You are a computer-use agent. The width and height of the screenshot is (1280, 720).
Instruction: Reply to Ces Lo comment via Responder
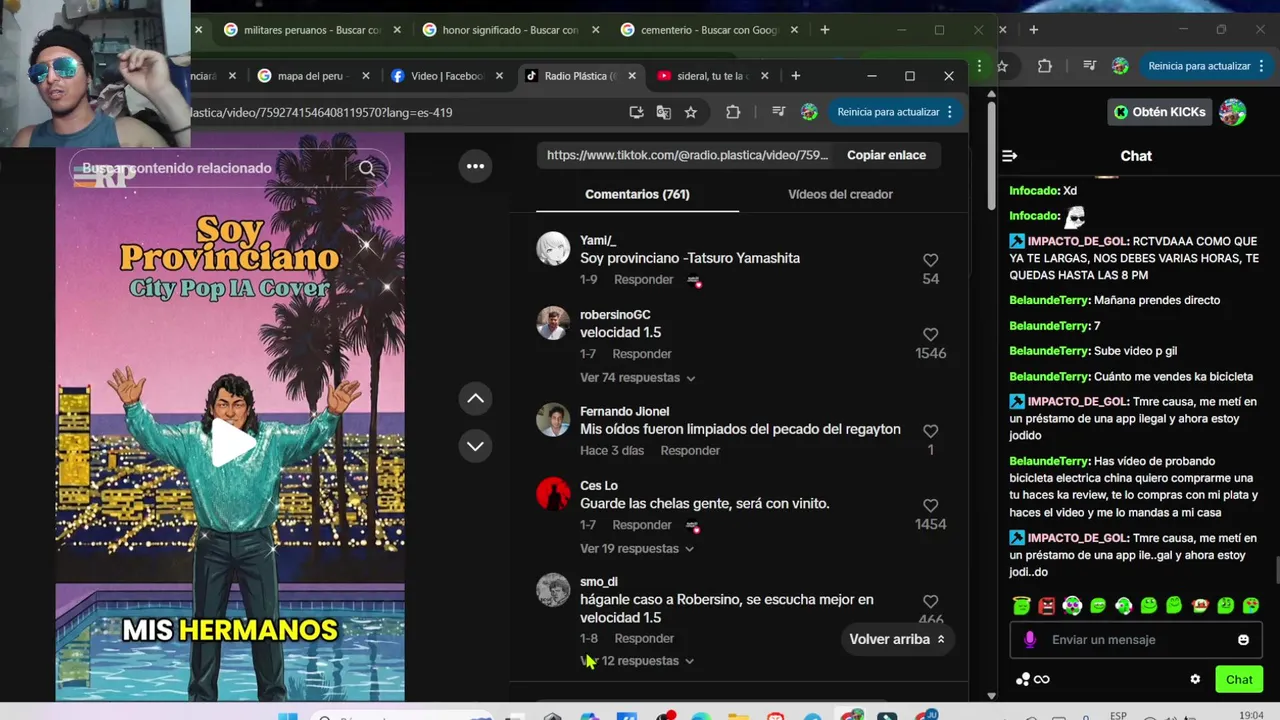642,525
